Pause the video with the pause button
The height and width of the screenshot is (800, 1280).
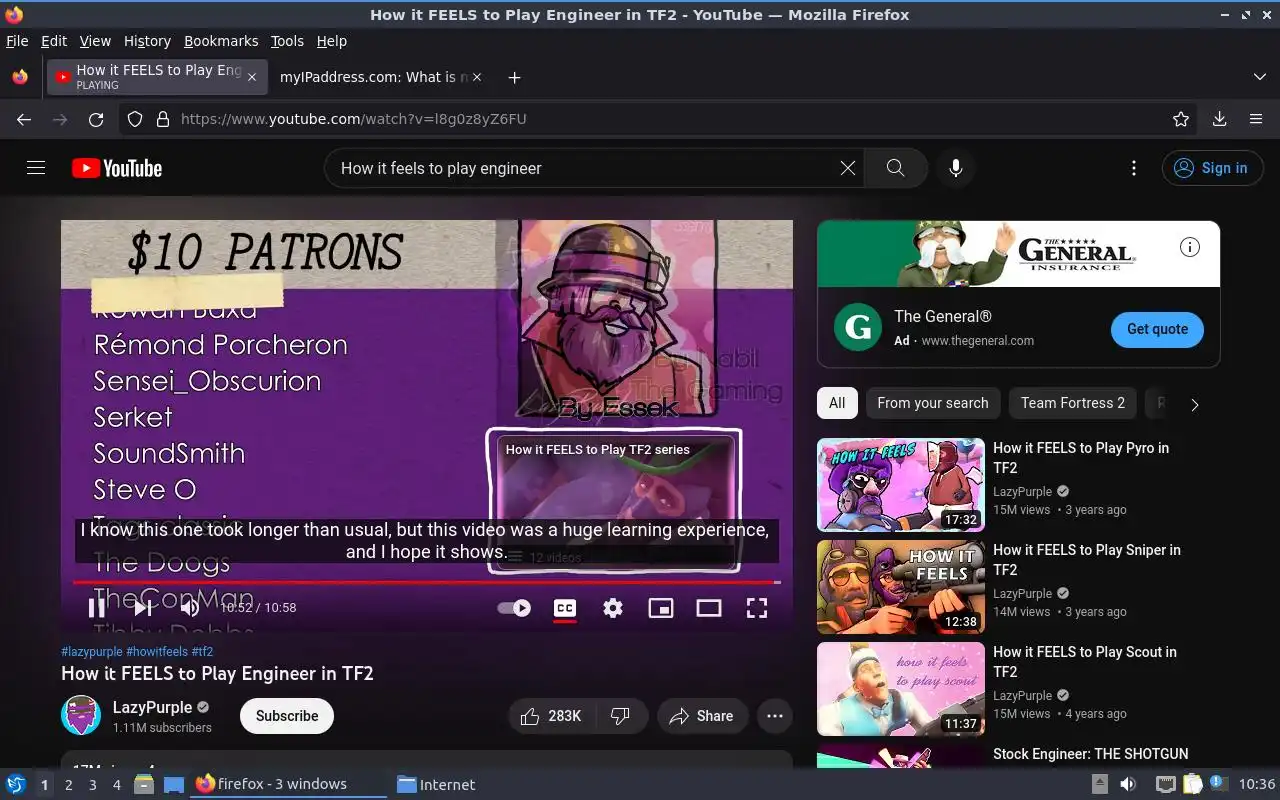(x=97, y=607)
